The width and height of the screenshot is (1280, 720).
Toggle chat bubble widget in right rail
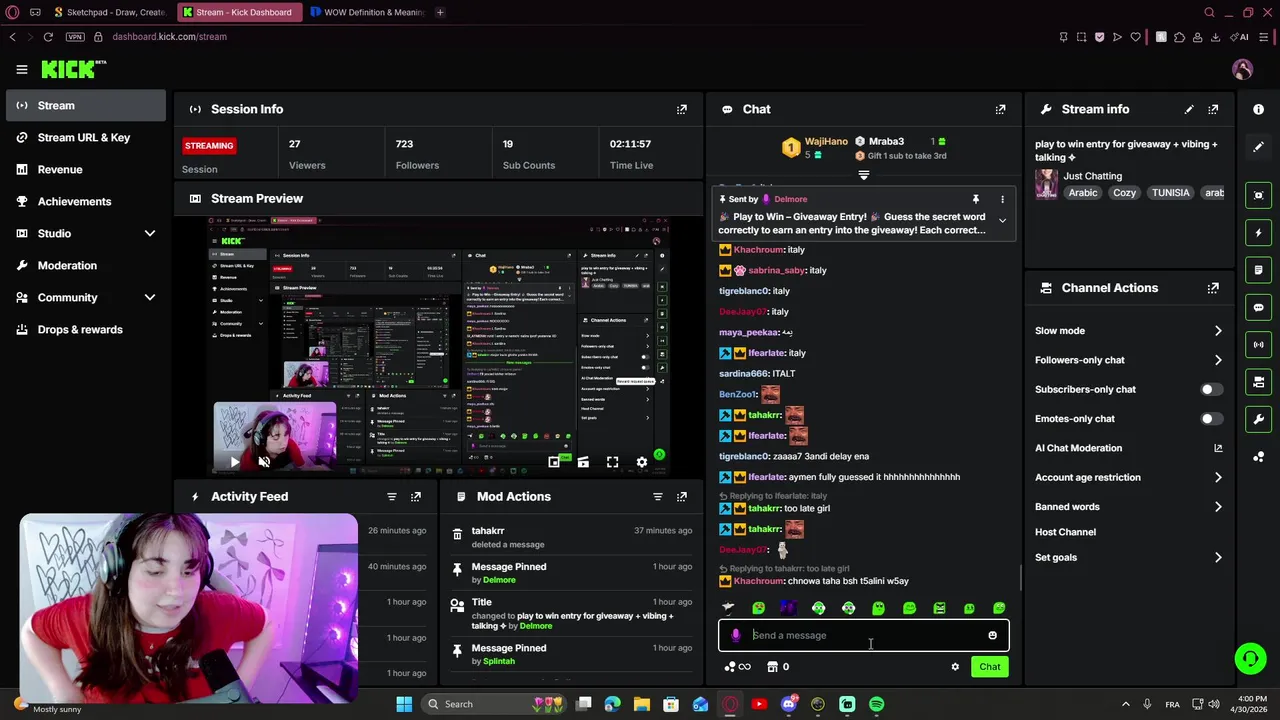pos(1259,307)
